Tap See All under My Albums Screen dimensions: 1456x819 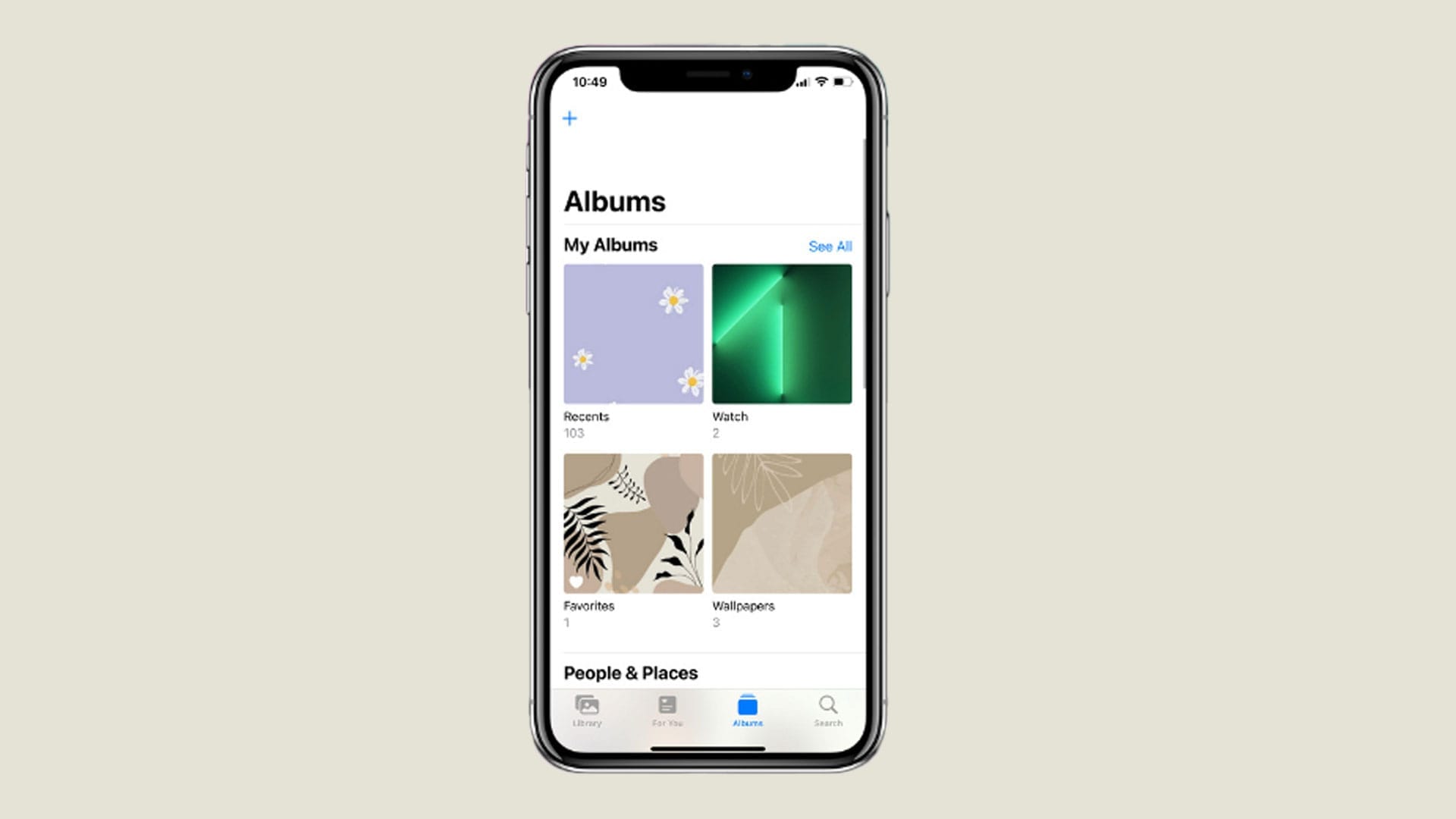830,246
